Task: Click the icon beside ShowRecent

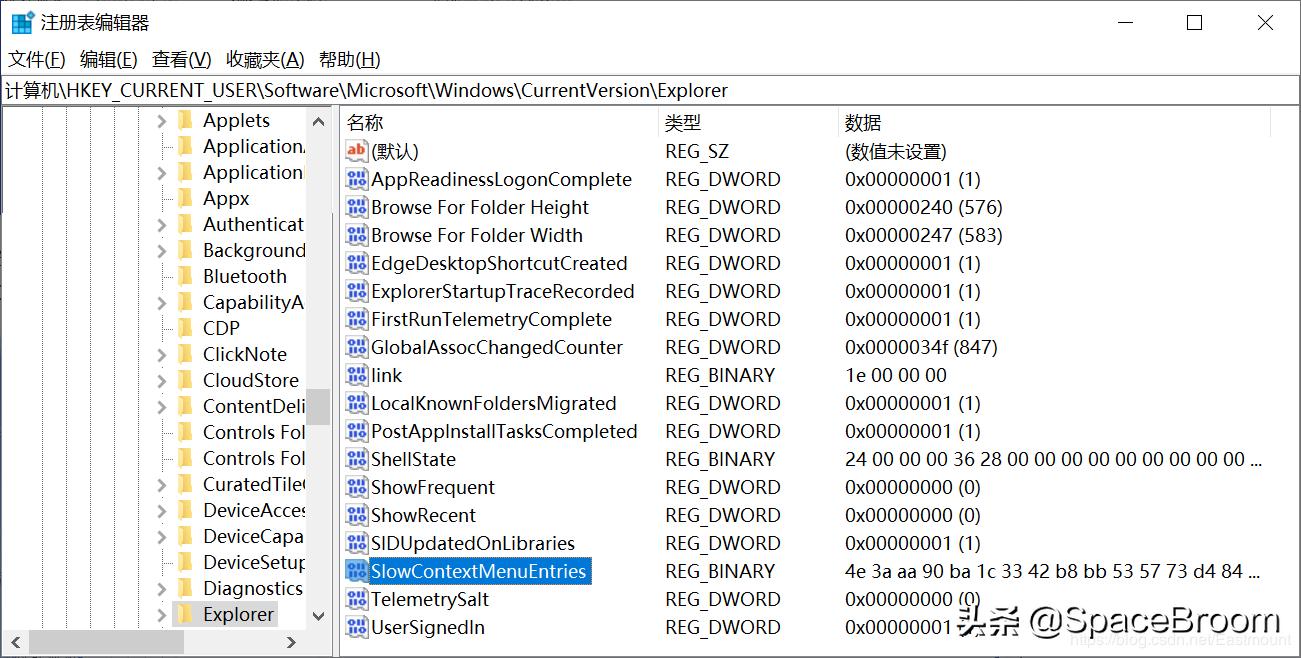Action: (357, 515)
